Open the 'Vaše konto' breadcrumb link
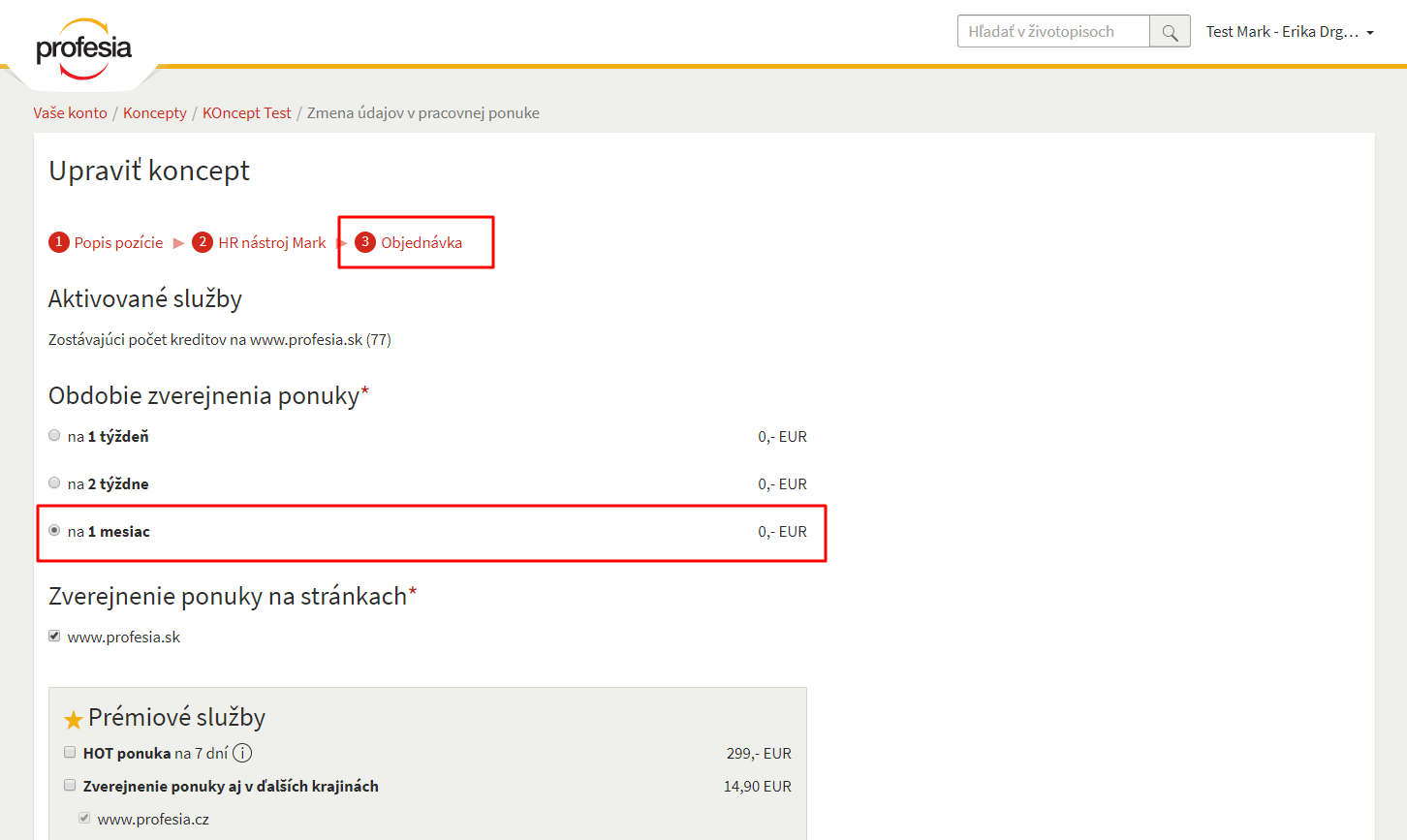The height and width of the screenshot is (840, 1407). click(x=70, y=112)
